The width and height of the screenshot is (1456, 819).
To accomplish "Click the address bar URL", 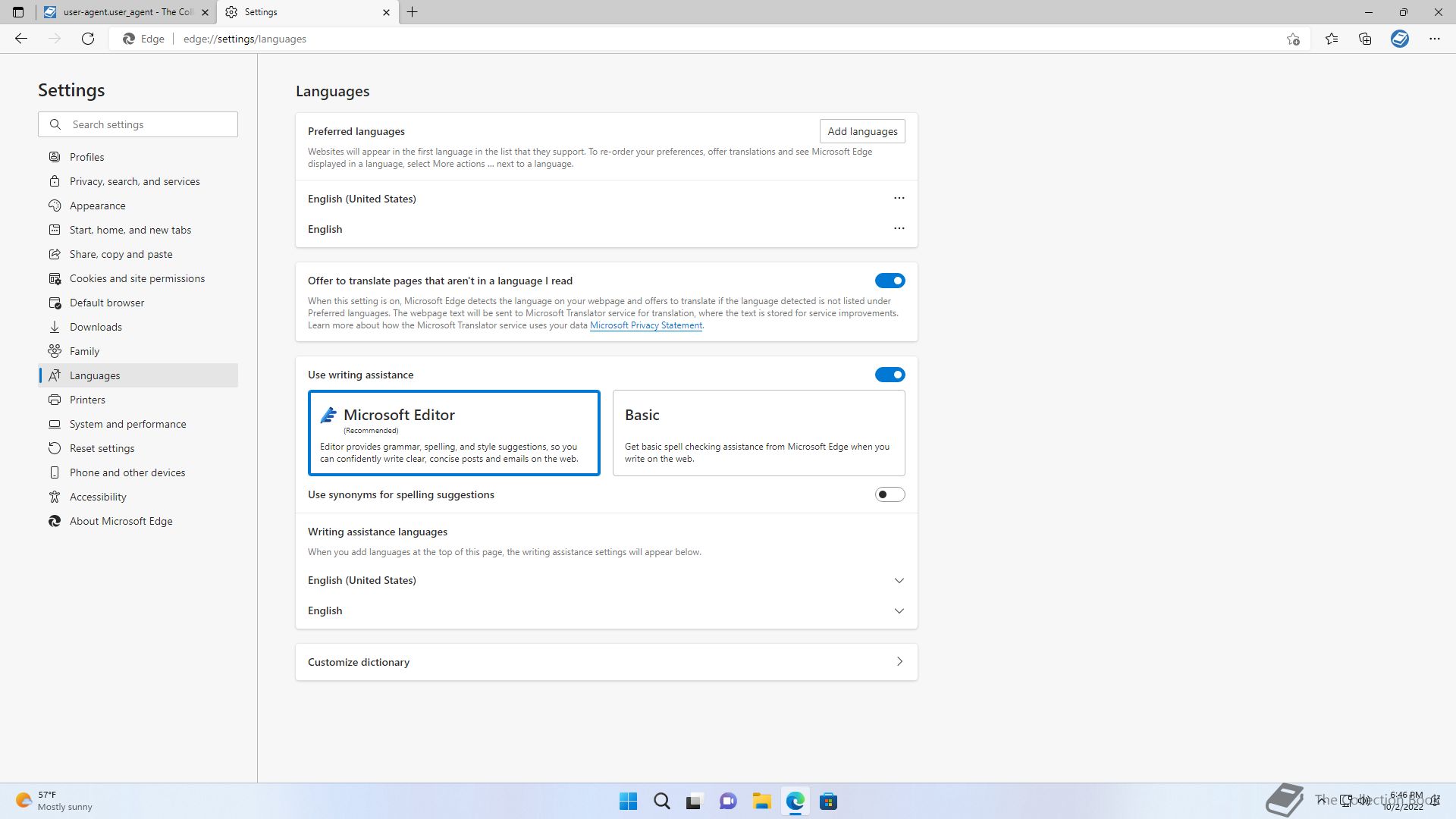I will [x=245, y=39].
